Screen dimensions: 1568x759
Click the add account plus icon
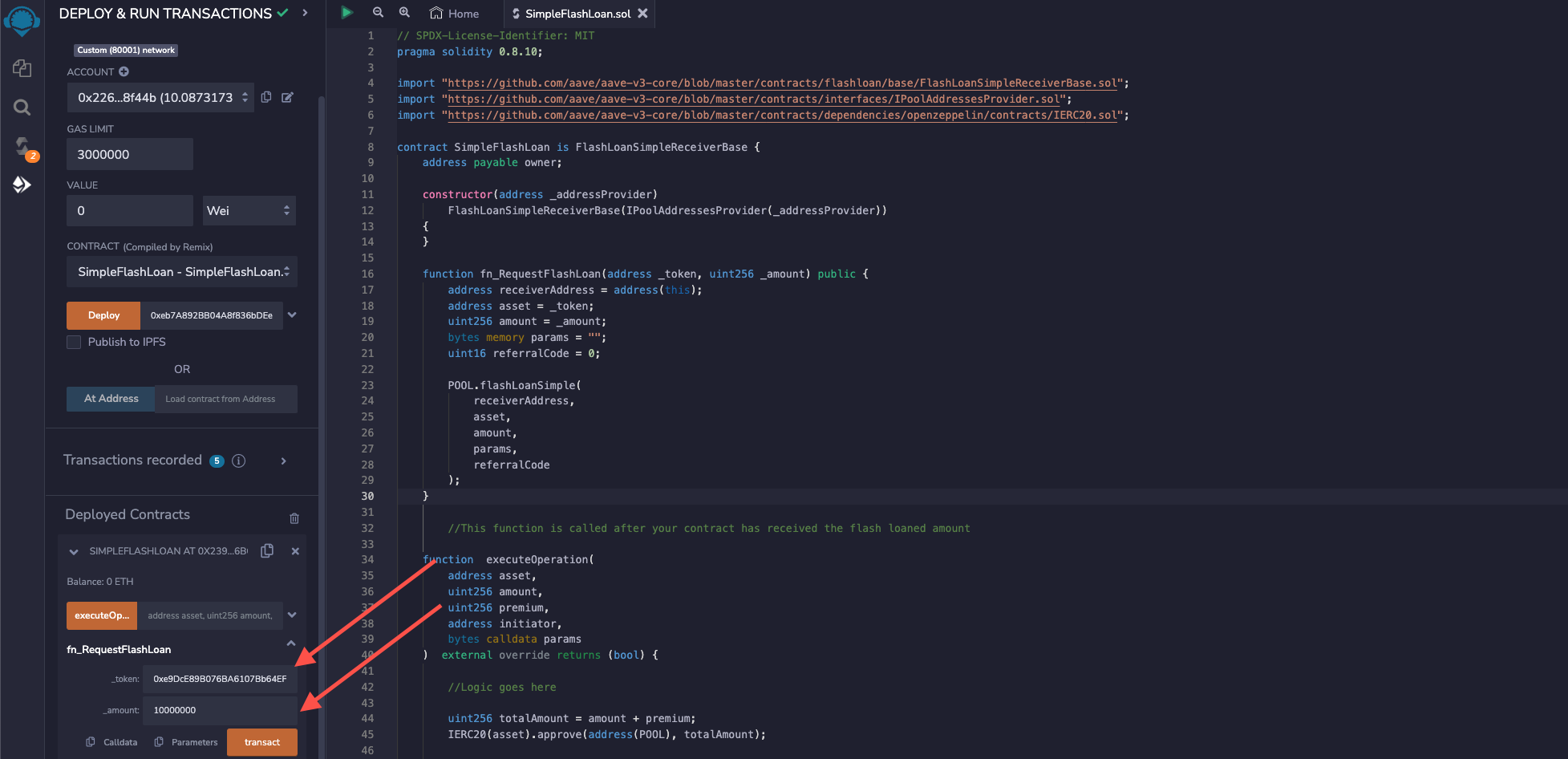124,71
